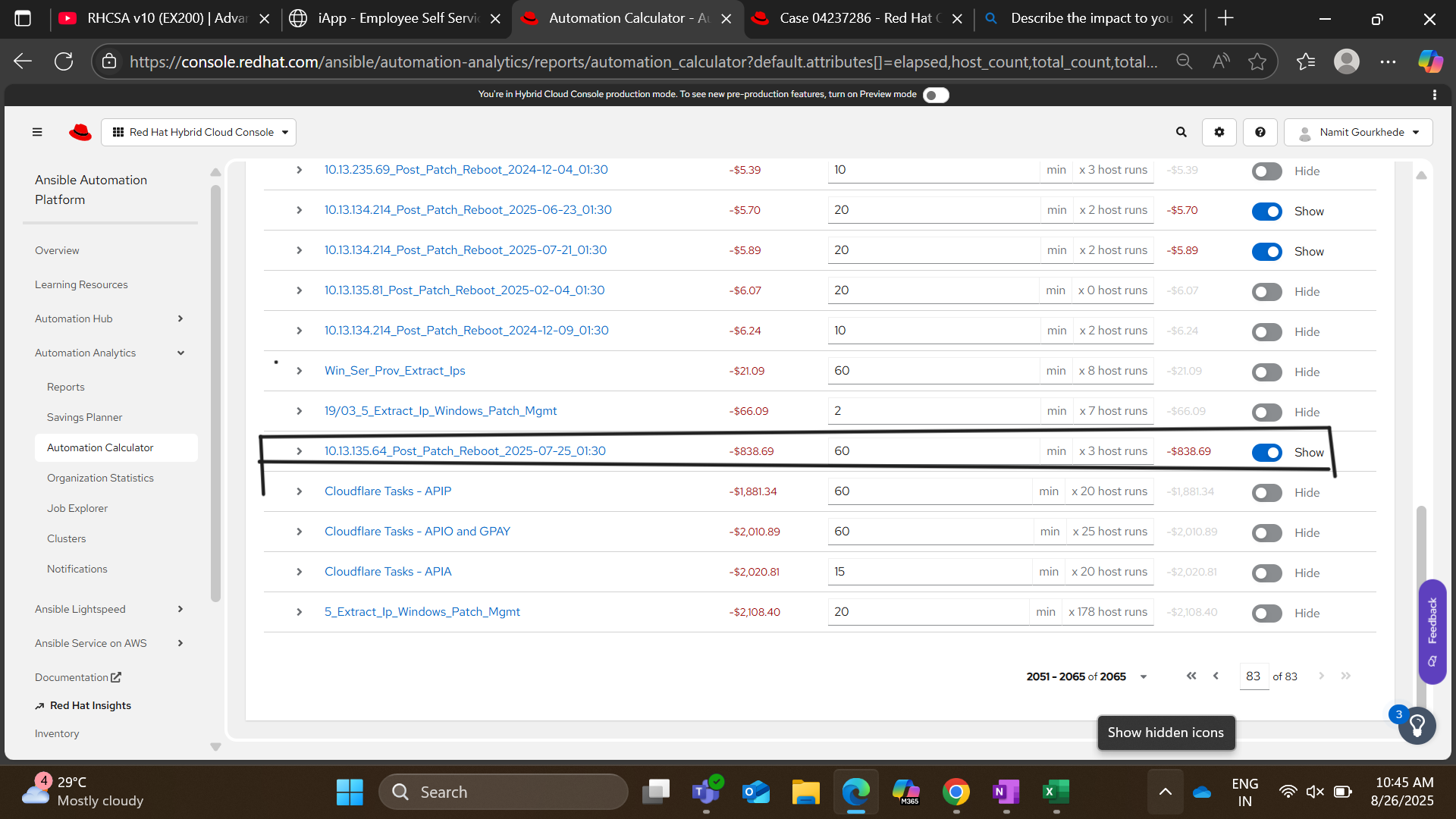Screen dimensions: 1456x819
Task: Open Excel from the taskbar
Action: [x=1055, y=792]
